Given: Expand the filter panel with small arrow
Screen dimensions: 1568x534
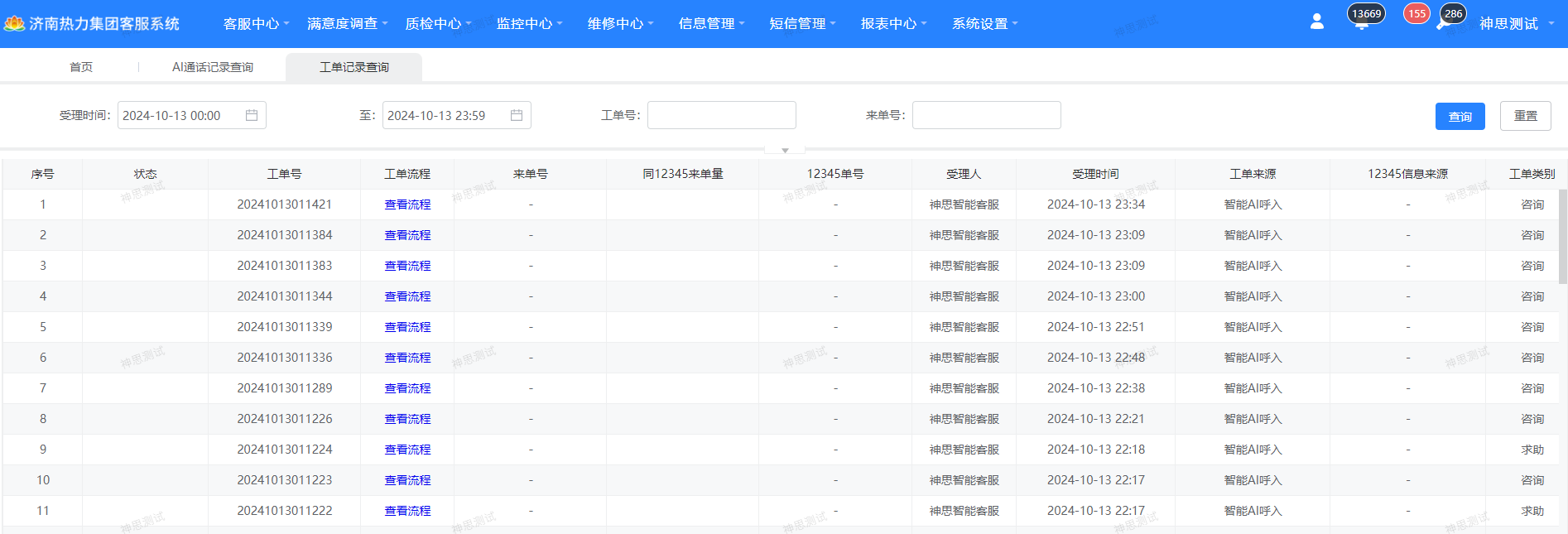Looking at the screenshot, I should click(785, 151).
